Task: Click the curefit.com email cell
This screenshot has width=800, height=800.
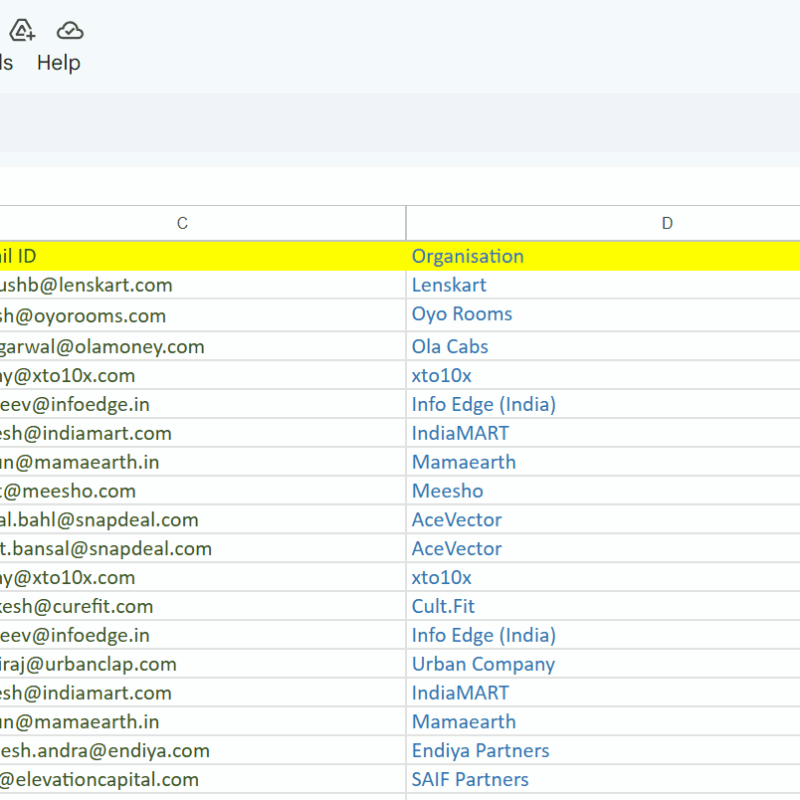Action: point(203,606)
